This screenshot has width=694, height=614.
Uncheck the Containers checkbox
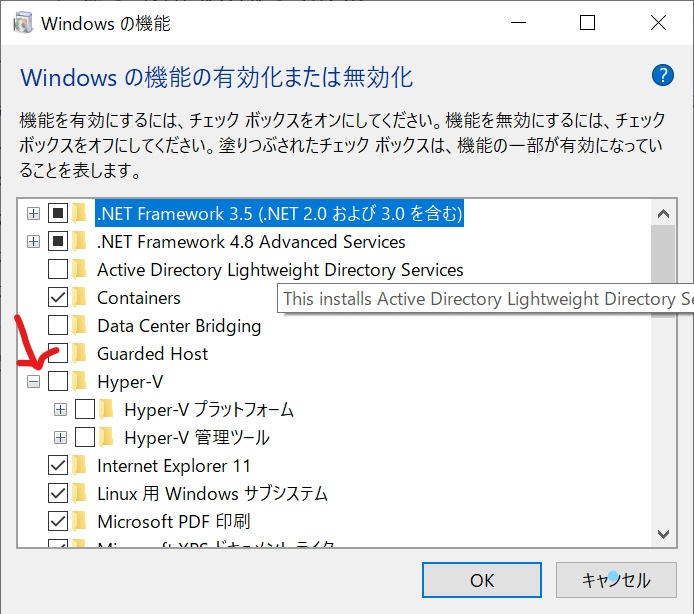(x=58, y=297)
